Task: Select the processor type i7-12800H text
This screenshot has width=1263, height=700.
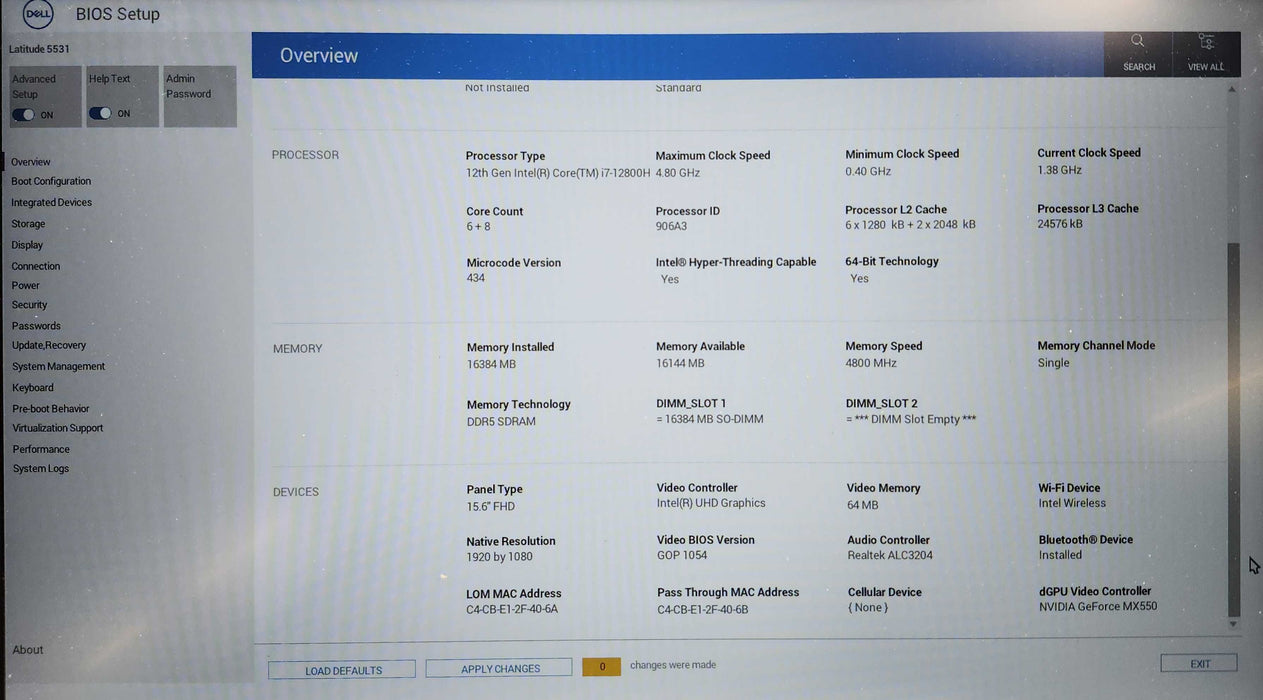Action: [558, 173]
